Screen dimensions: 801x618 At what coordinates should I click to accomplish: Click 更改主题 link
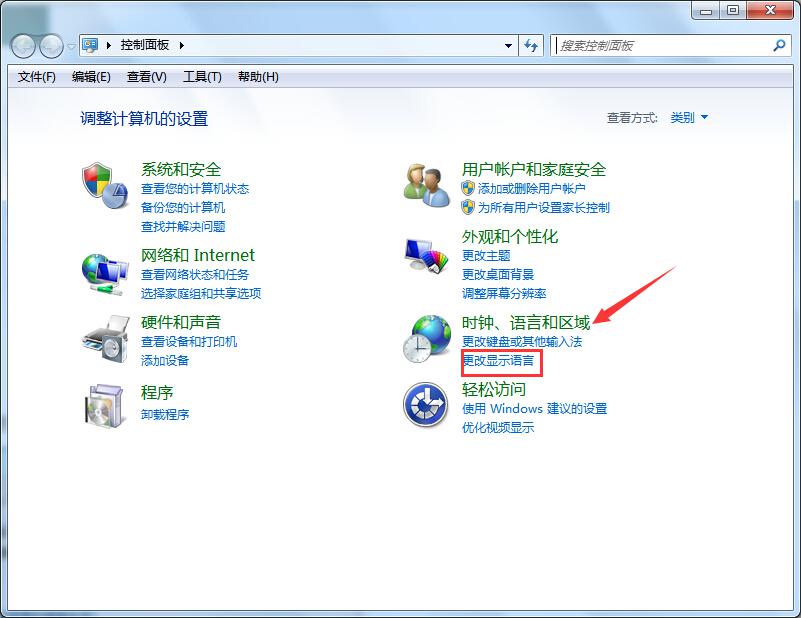pyautogui.click(x=486, y=255)
